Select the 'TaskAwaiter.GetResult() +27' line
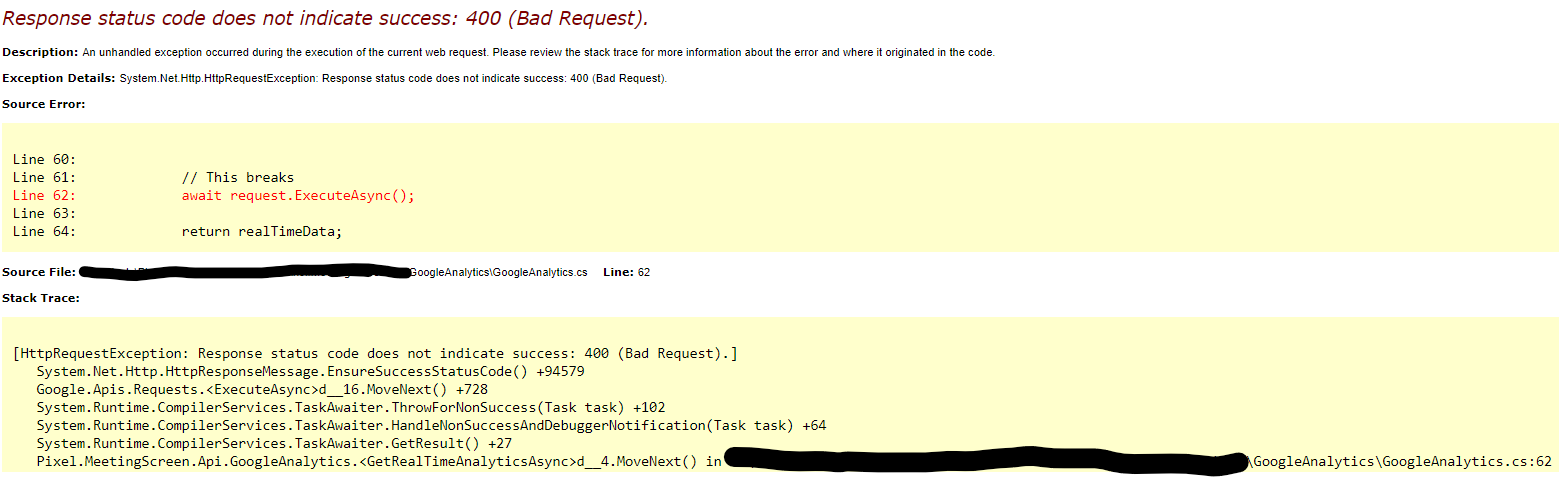The image size is (1559, 477). point(274,444)
